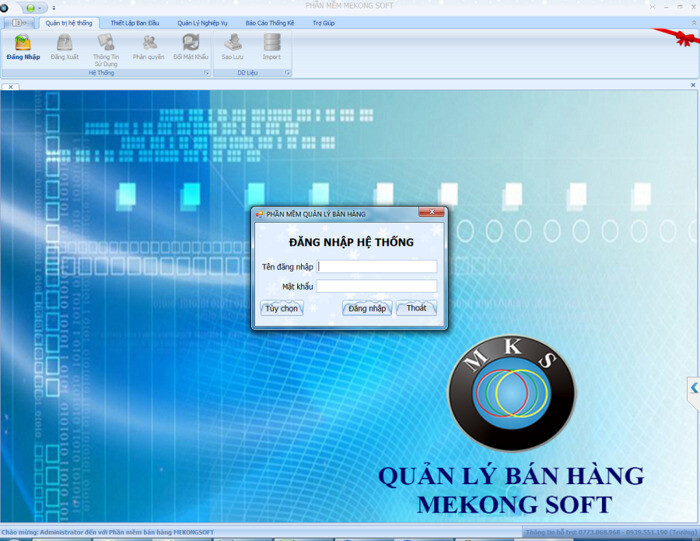This screenshot has width=700, height=541.
Task: Expand the Hệ Thống group dialog launcher
Action: pos(207,73)
